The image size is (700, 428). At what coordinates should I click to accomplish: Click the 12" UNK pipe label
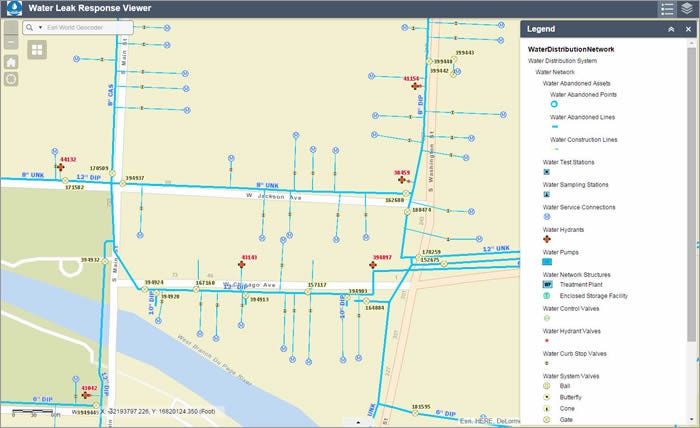click(x=496, y=249)
